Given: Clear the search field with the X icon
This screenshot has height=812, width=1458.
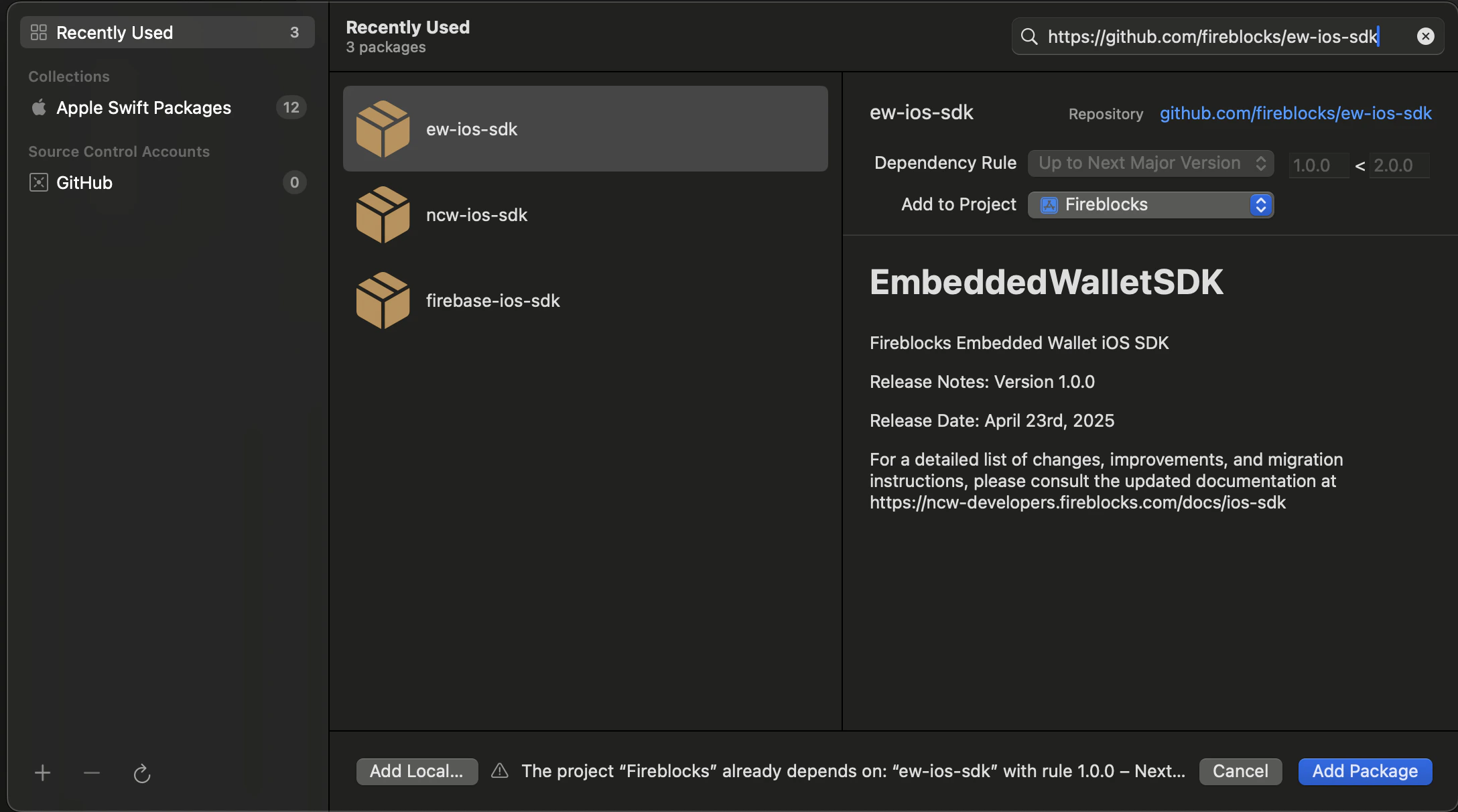Looking at the screenshot, I should (1426, 36).
